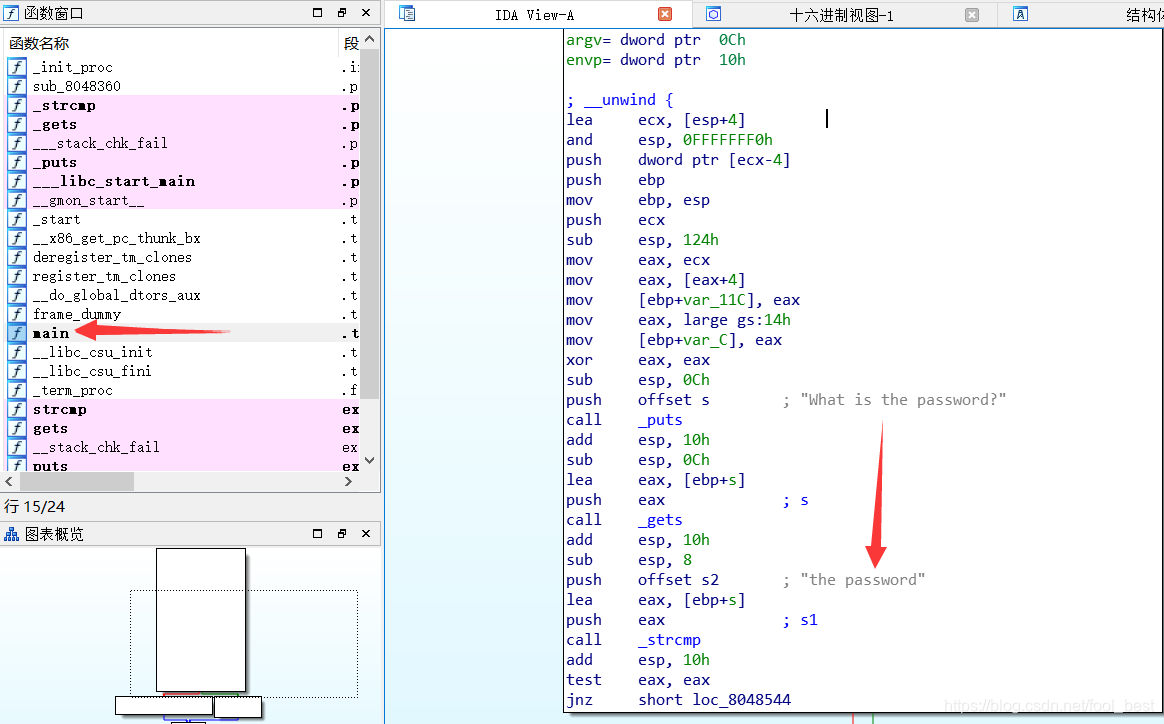
Task: Close the IDA View-A tab
Action: [x=665, y=14]
